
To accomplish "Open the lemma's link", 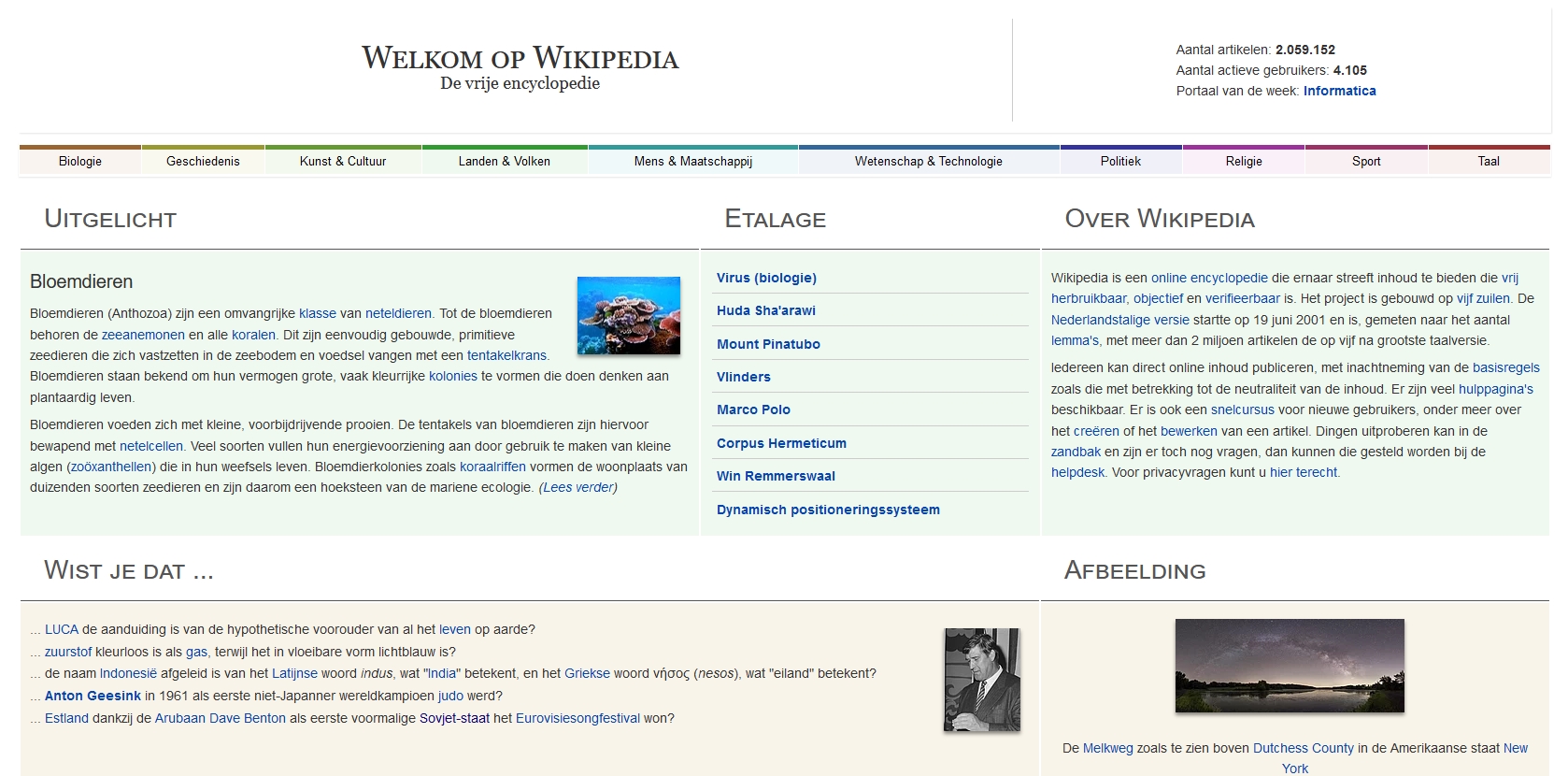I will coord(1076,340).
